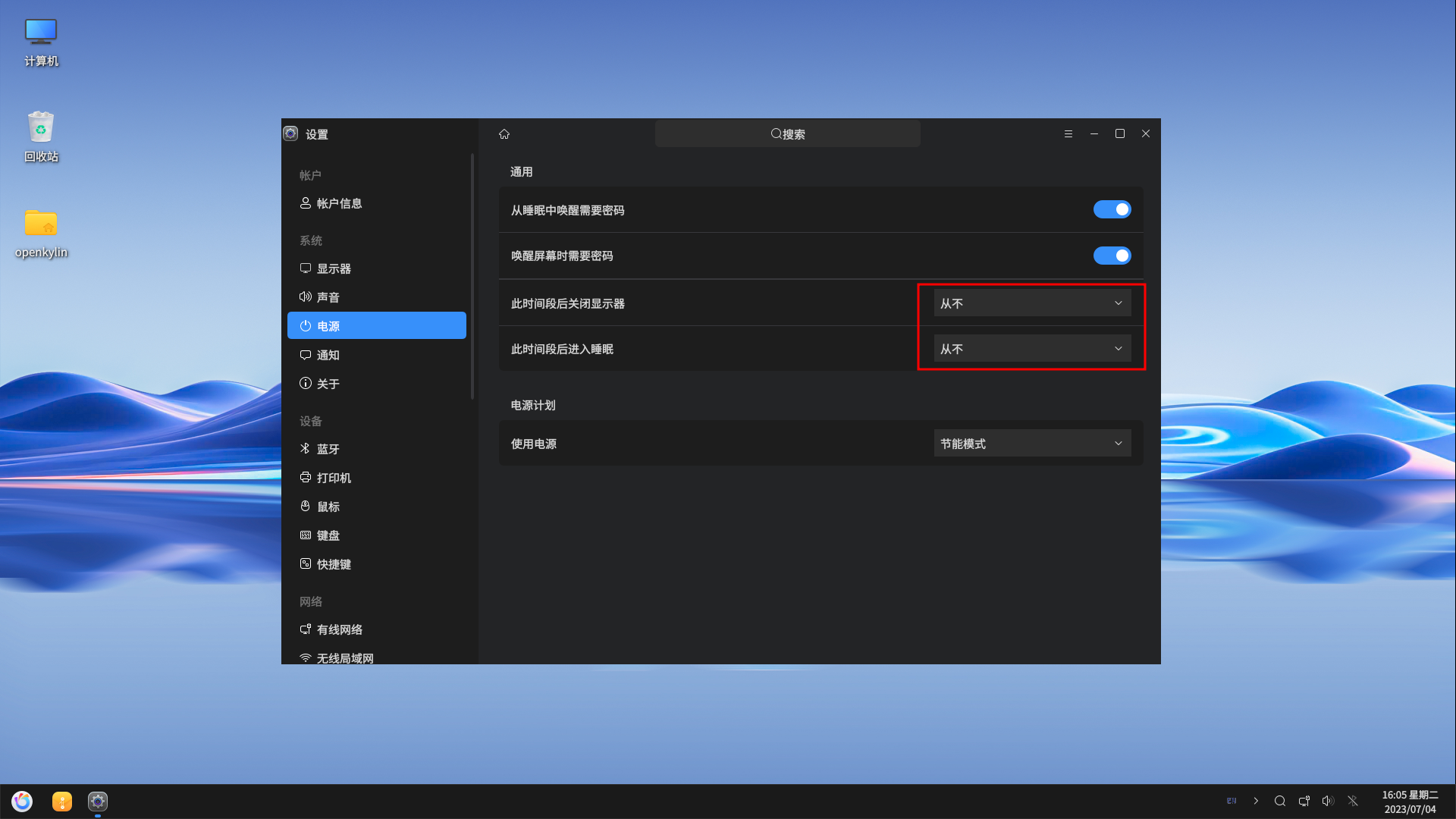Click the volume speaker tray icon
Image resolution: width=1456 pixels, height=819 pixels.
point(1328,801)
